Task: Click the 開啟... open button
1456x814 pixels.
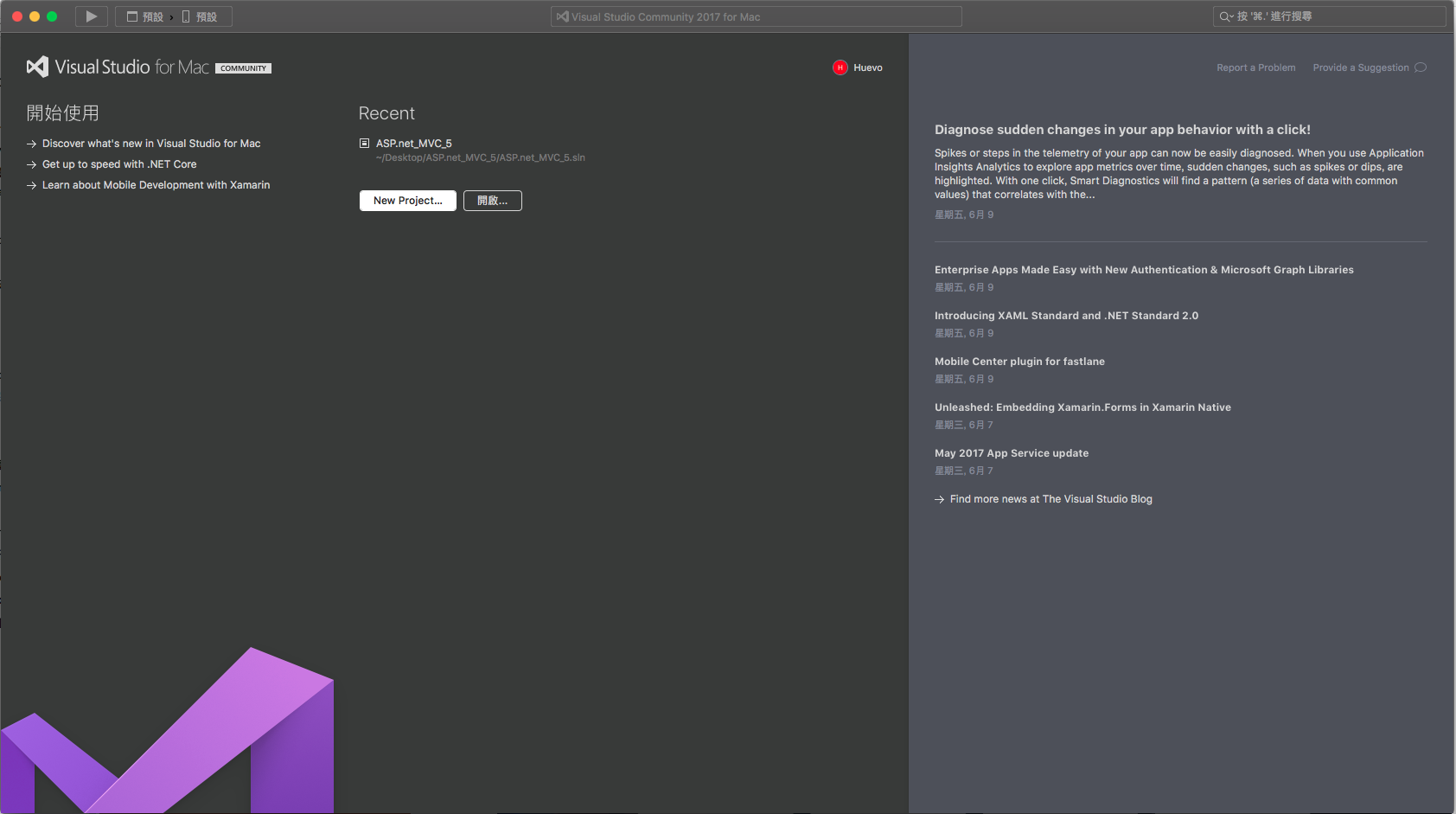Action: click(493, 201)
